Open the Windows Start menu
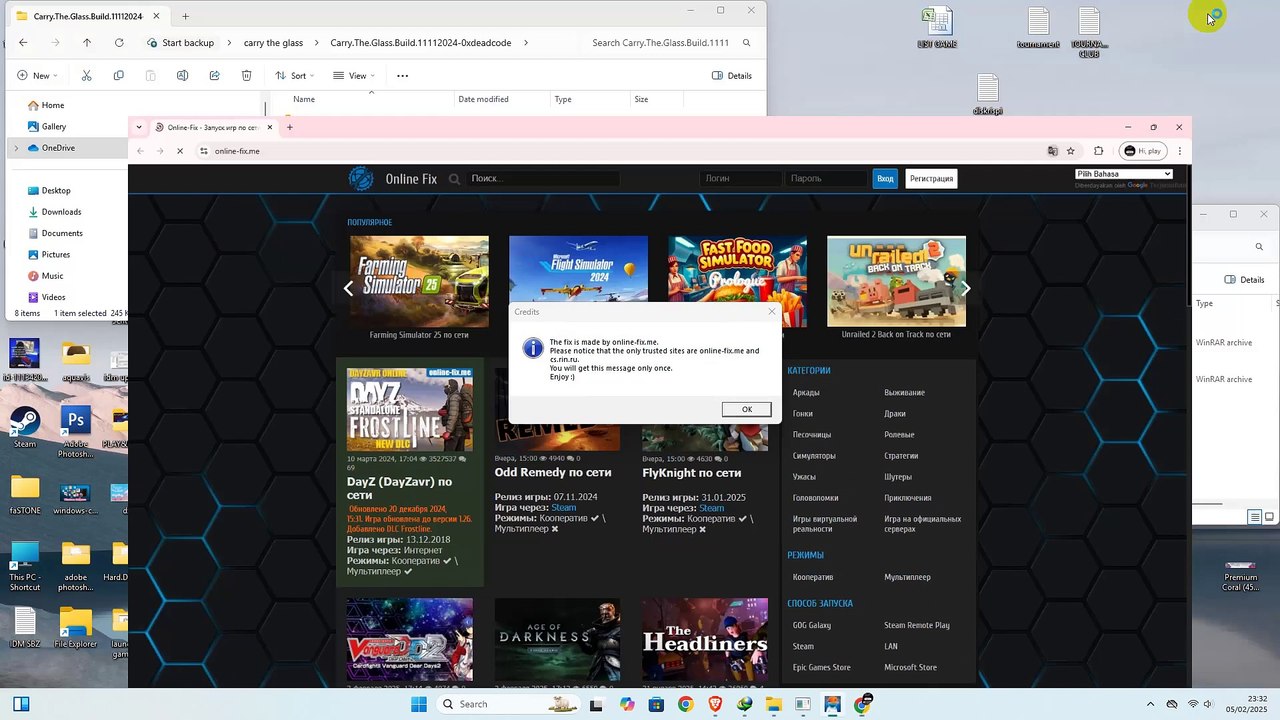This screenshot has width=1280, height=720. (419, 704)
